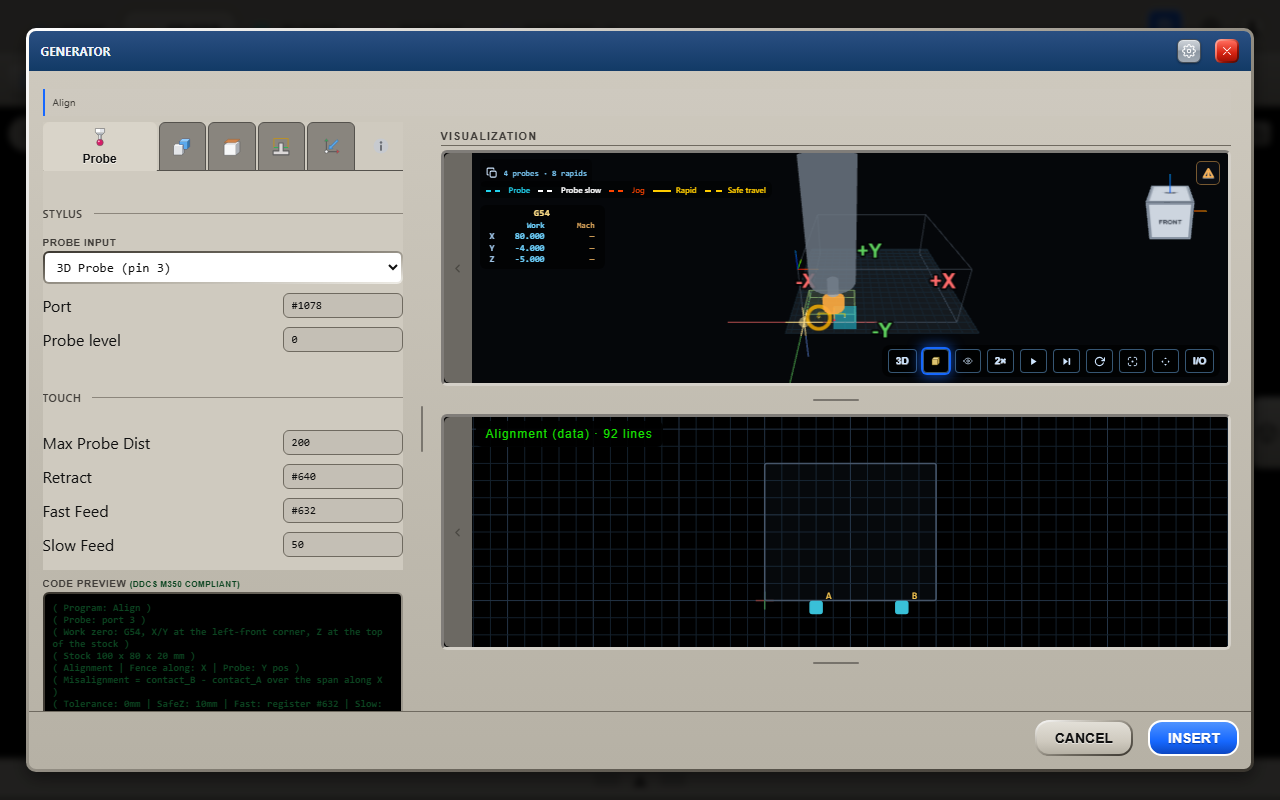This screenshot has width=1280, height=800.
Task: Play the toolpath simulation
Action: [1034, 361]
